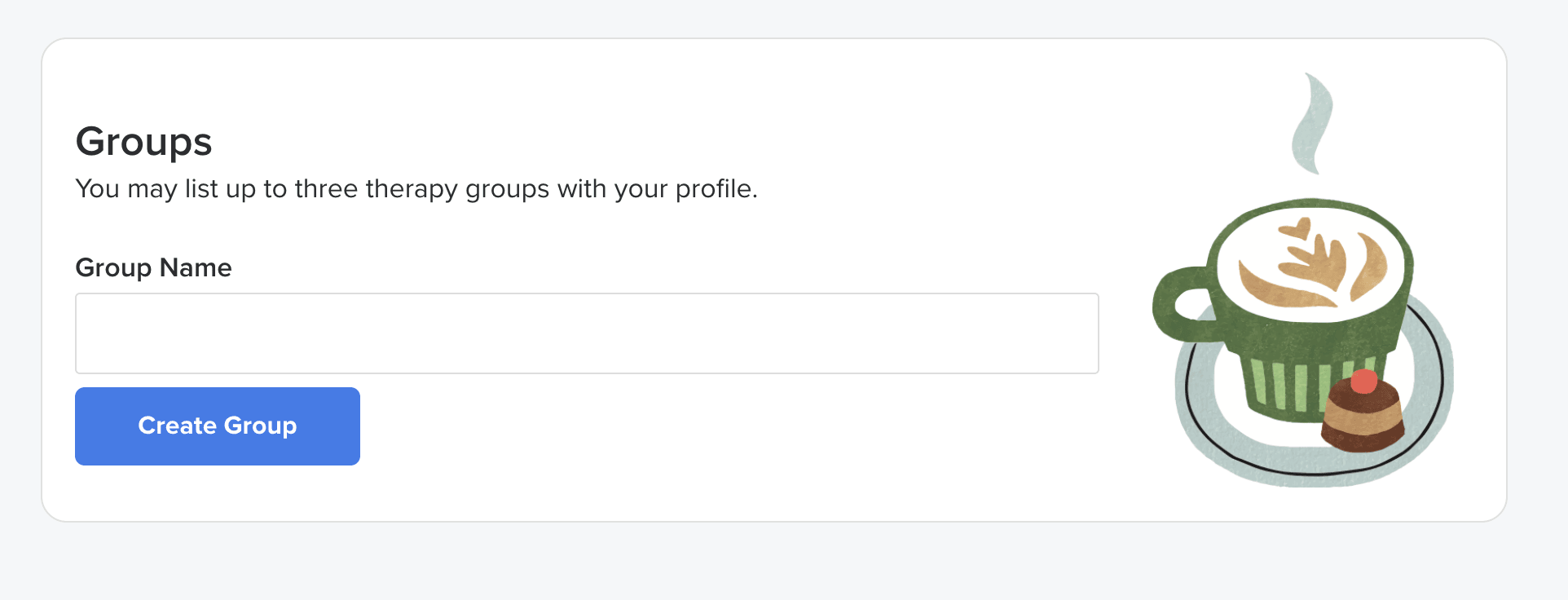Image resolution: width=1568 pixels, height=600 pixels.
Task: Click the word "Name" in field label
Action: pos(196,267)
